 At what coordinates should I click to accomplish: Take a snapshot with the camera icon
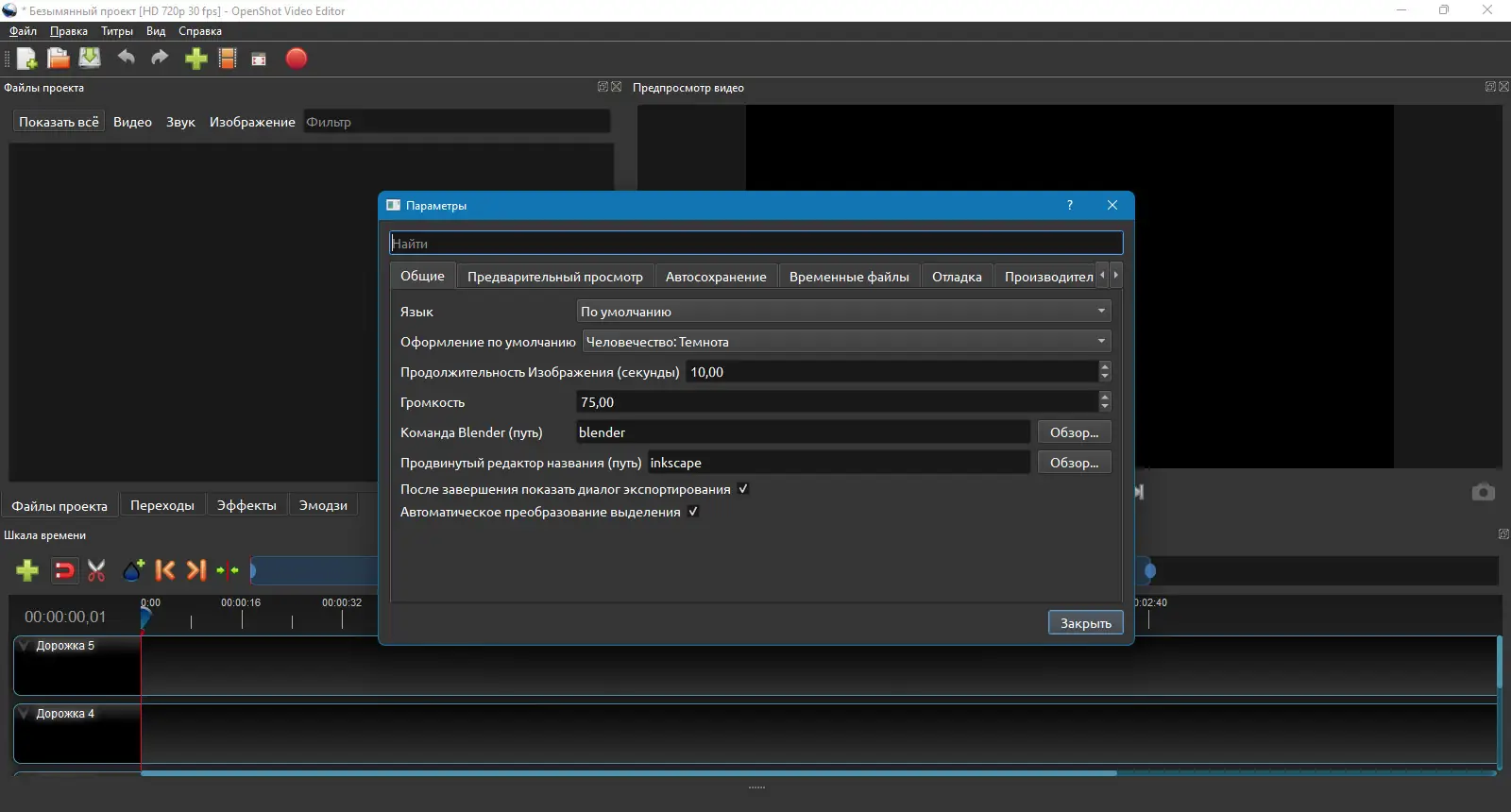tap(1484, 492)
